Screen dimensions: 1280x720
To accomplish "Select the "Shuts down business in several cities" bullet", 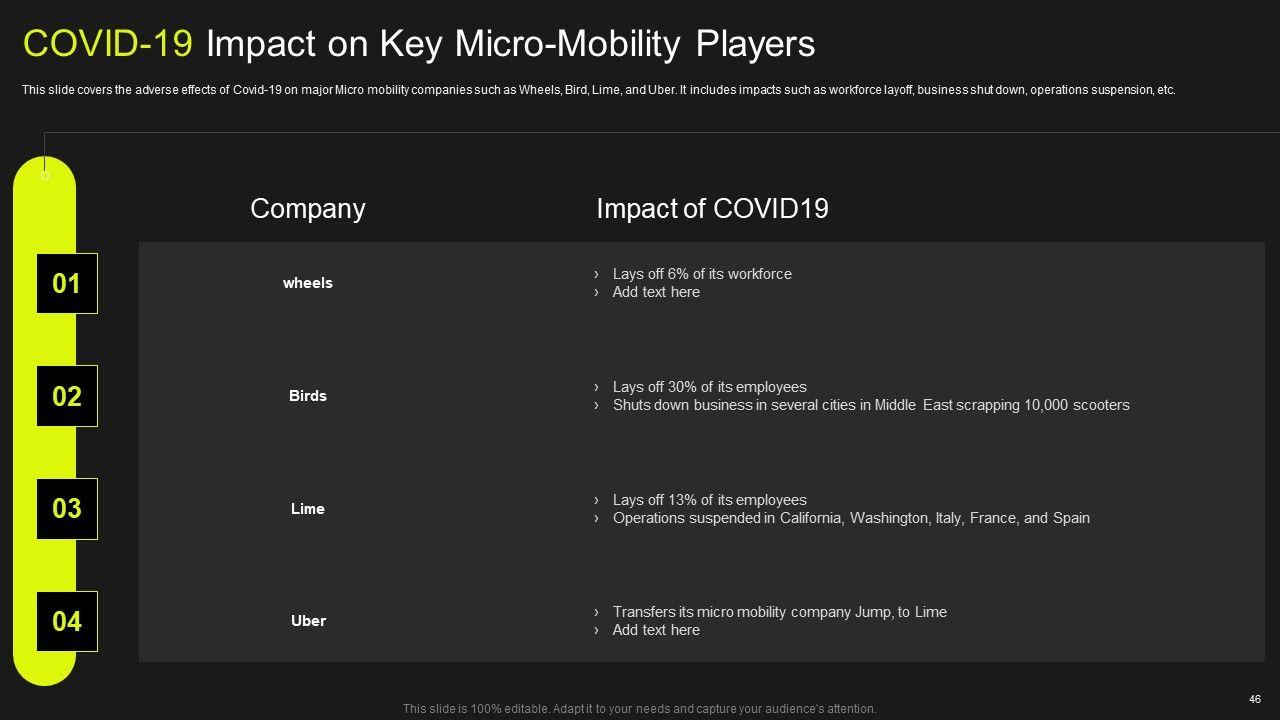I will point(870,405).
